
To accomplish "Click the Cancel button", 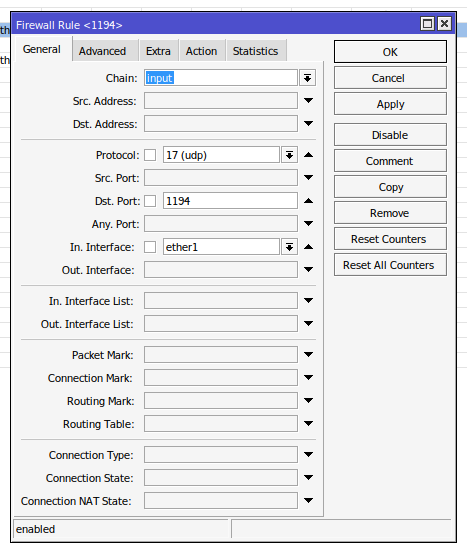I will tap(390, 78).
